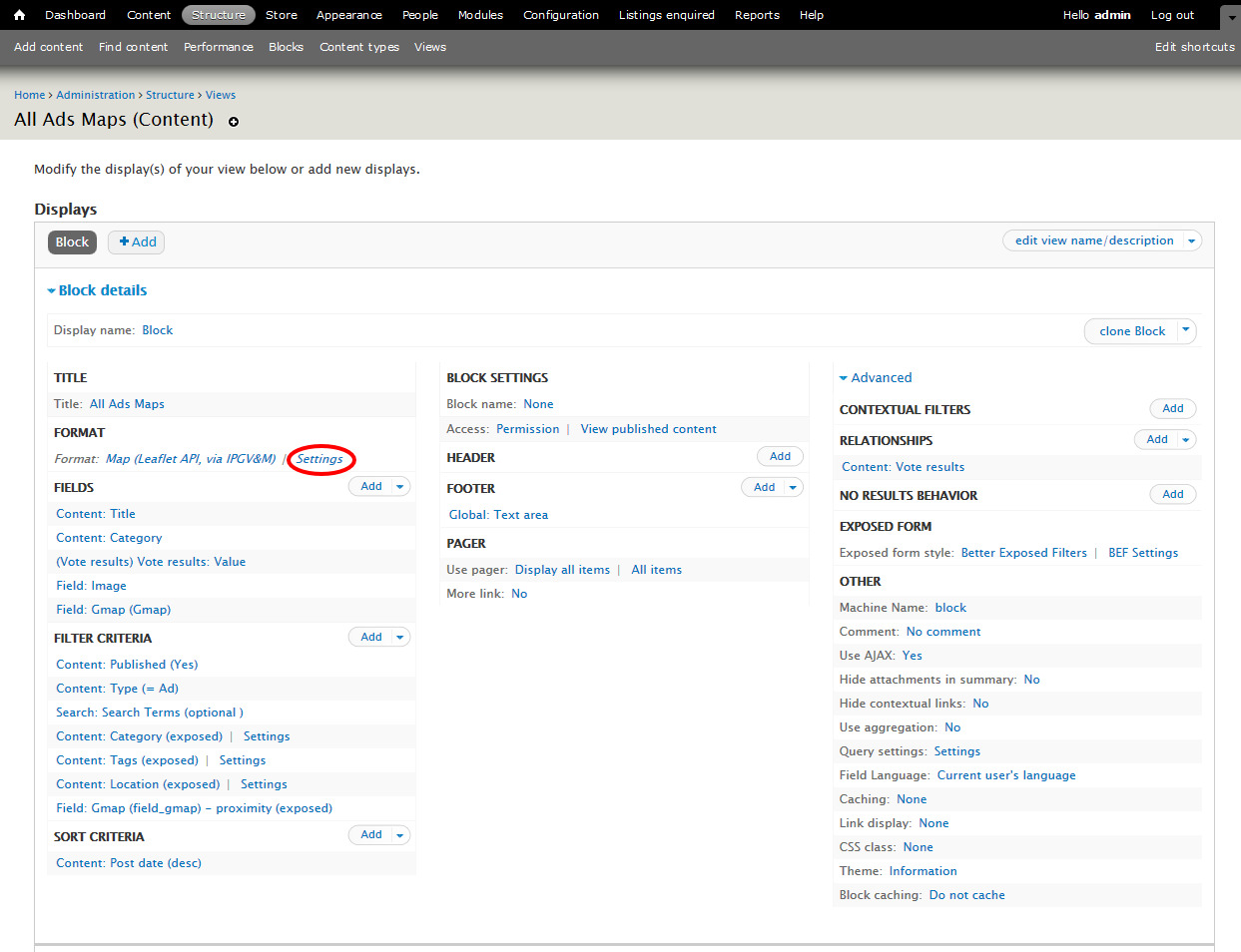
Task: Click the Add button for Header
Action: point(780,456)
